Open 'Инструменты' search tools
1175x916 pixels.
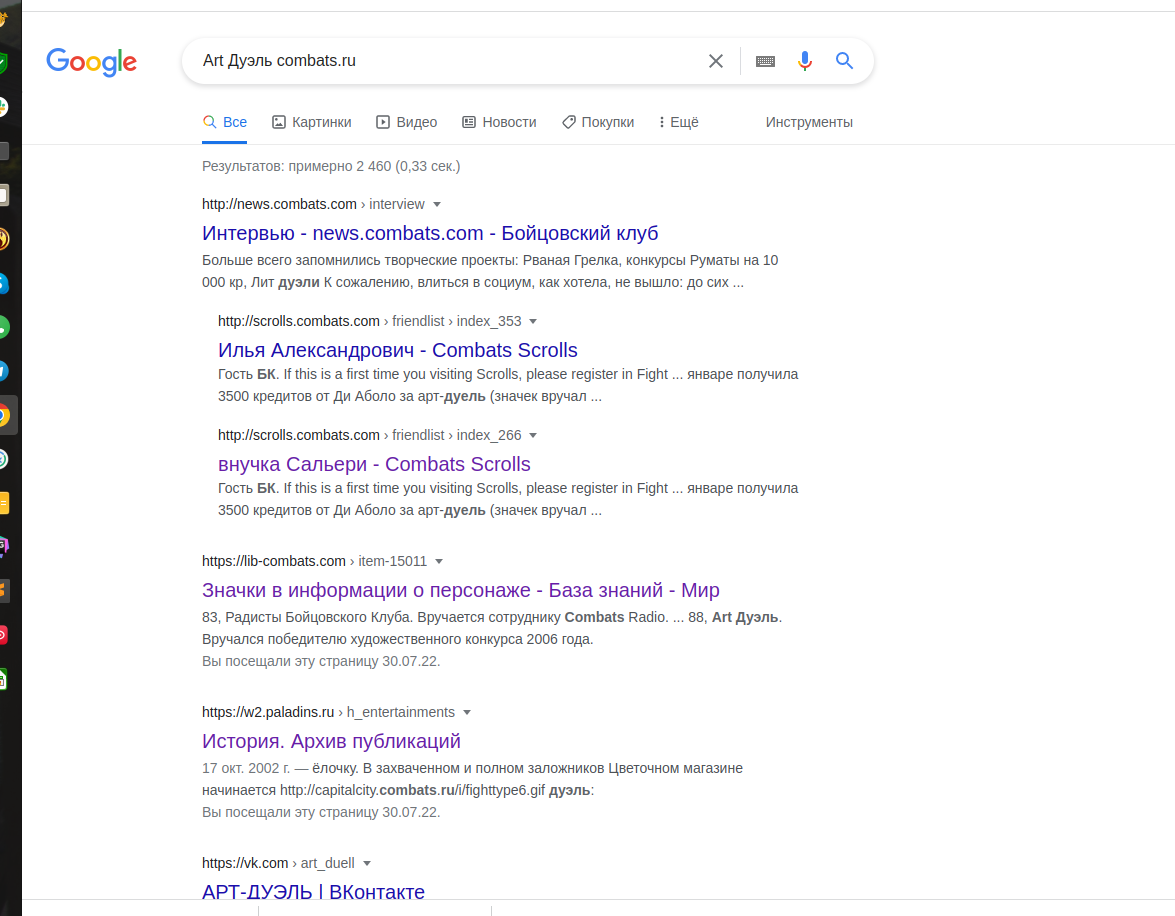[x=809, y=122]
